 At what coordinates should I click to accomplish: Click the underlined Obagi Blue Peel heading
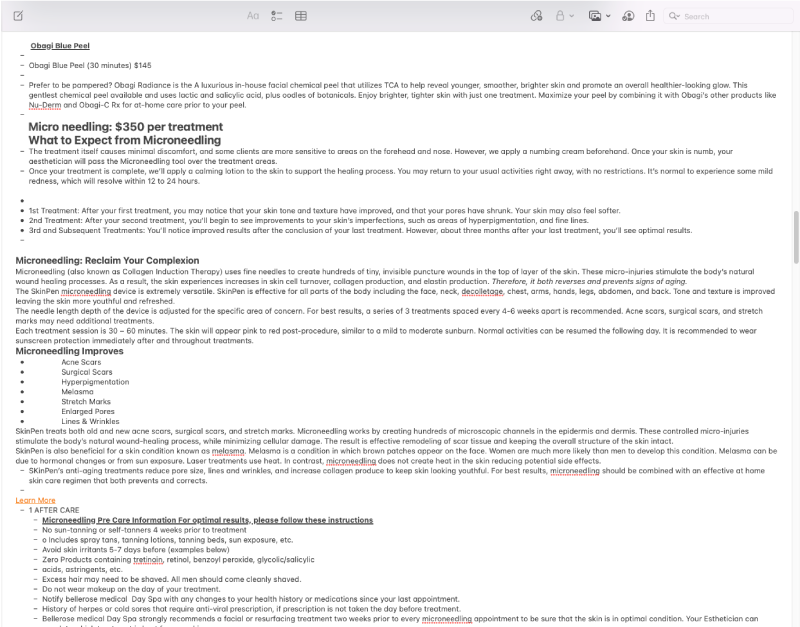tap(60, 45)
